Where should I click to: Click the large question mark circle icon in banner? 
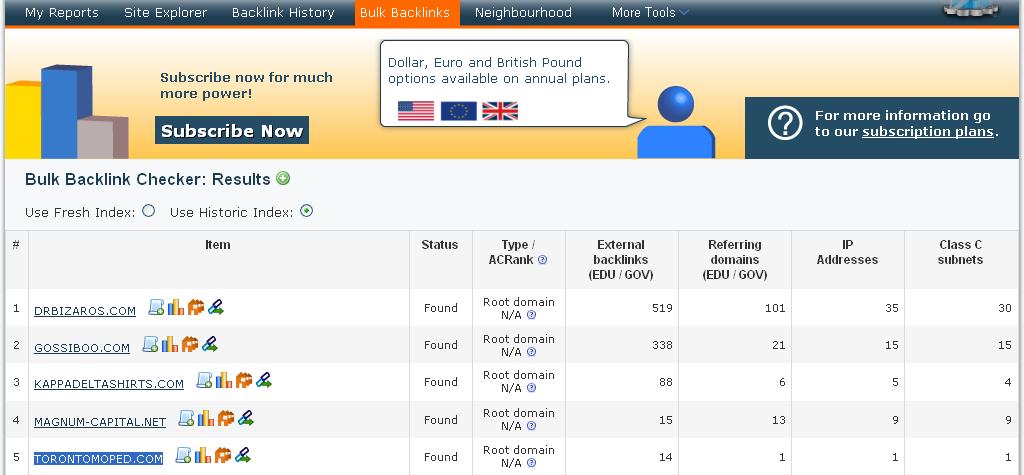[x=784, y=123]
